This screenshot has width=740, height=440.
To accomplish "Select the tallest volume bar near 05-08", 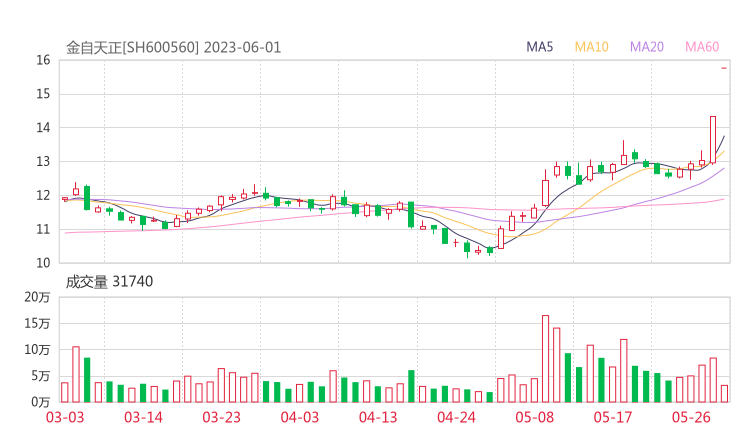I will click(x=546, y=359).
